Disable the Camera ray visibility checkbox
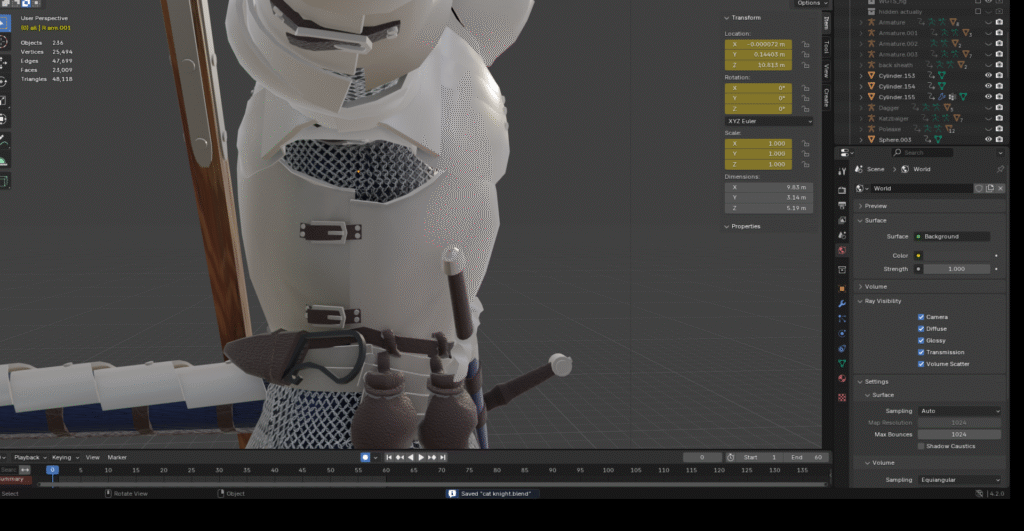The height and width of the screenshot is (531, 1024). 921,317
